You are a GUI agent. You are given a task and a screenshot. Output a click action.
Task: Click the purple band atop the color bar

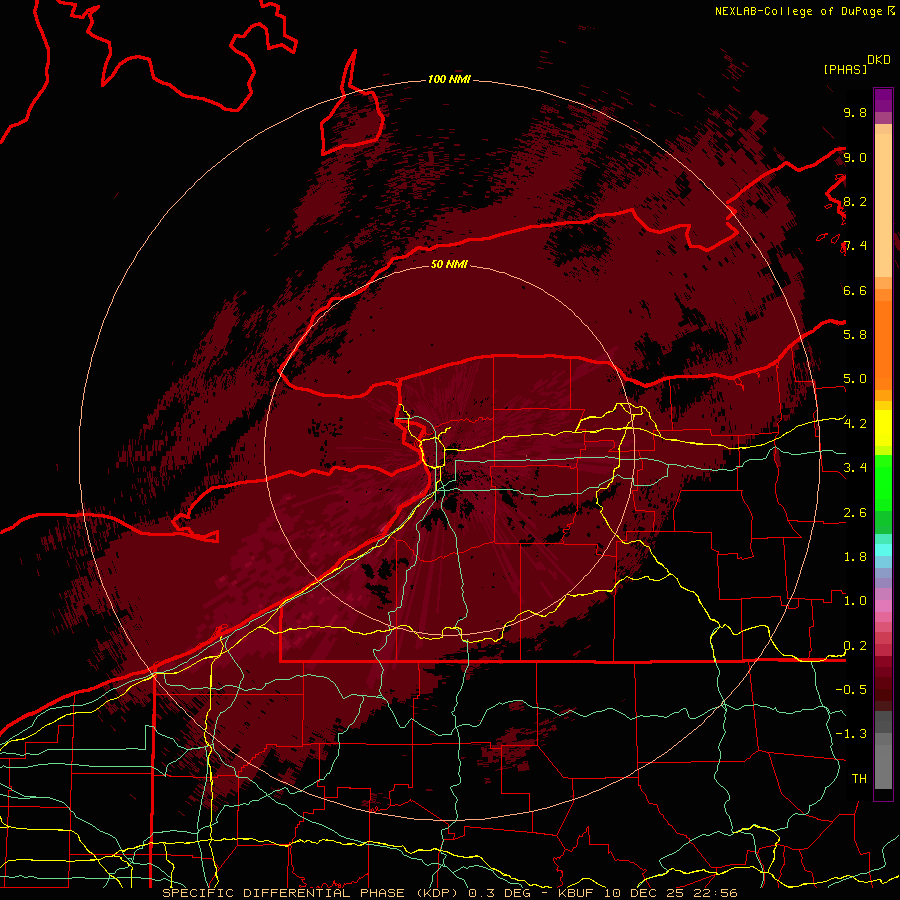pyautogui.click(x=883, y=101)
